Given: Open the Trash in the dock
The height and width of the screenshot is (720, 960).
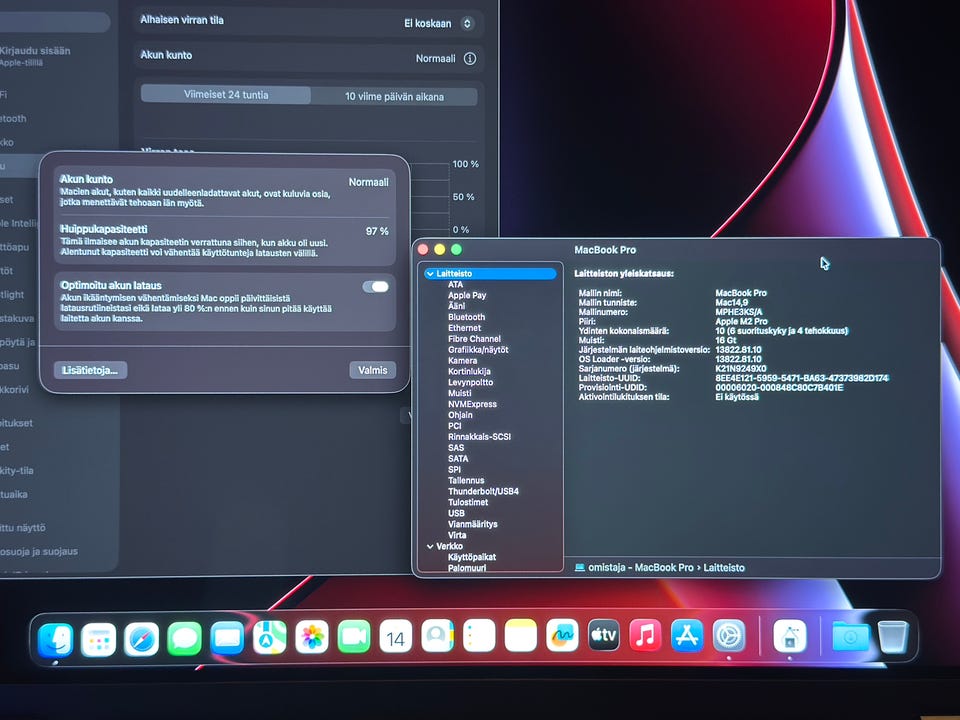Looking at the screenshot, I should click(x=893, y=637).
